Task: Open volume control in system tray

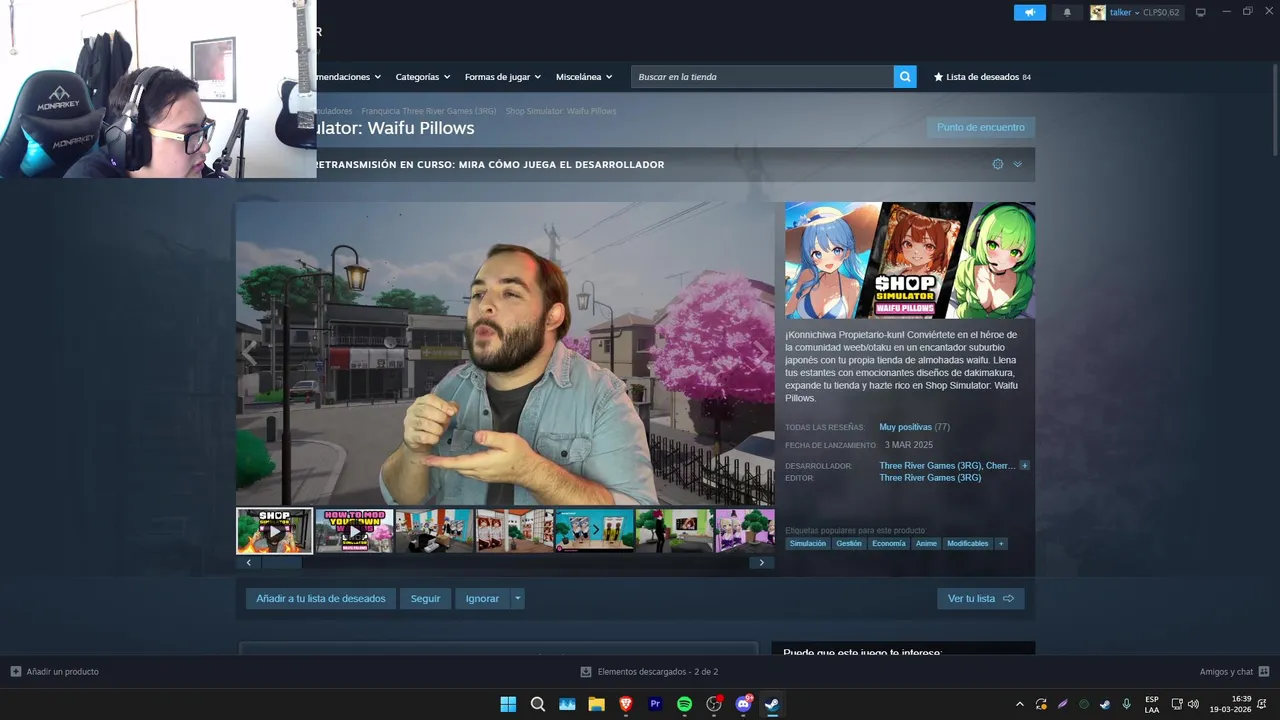Action: (1193, 704)
